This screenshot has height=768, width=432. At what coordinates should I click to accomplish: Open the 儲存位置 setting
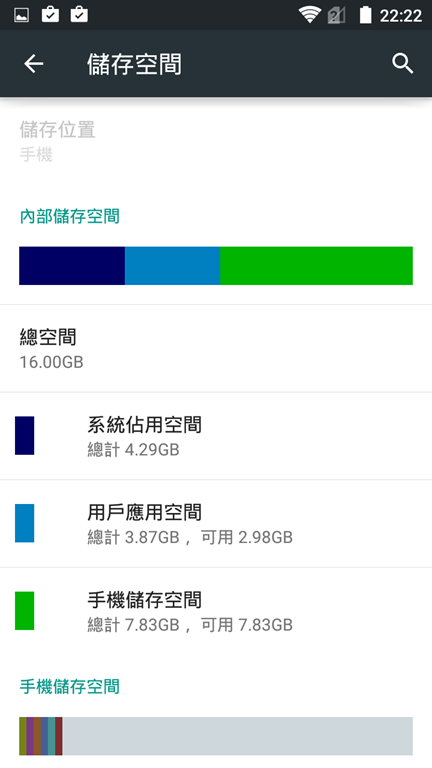click(216, 141)
